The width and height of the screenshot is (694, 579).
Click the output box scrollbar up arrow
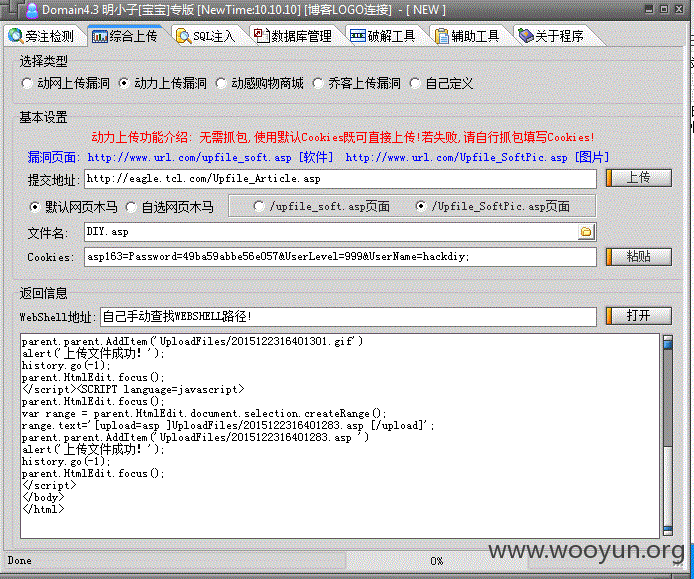click(x=667, y=342)
